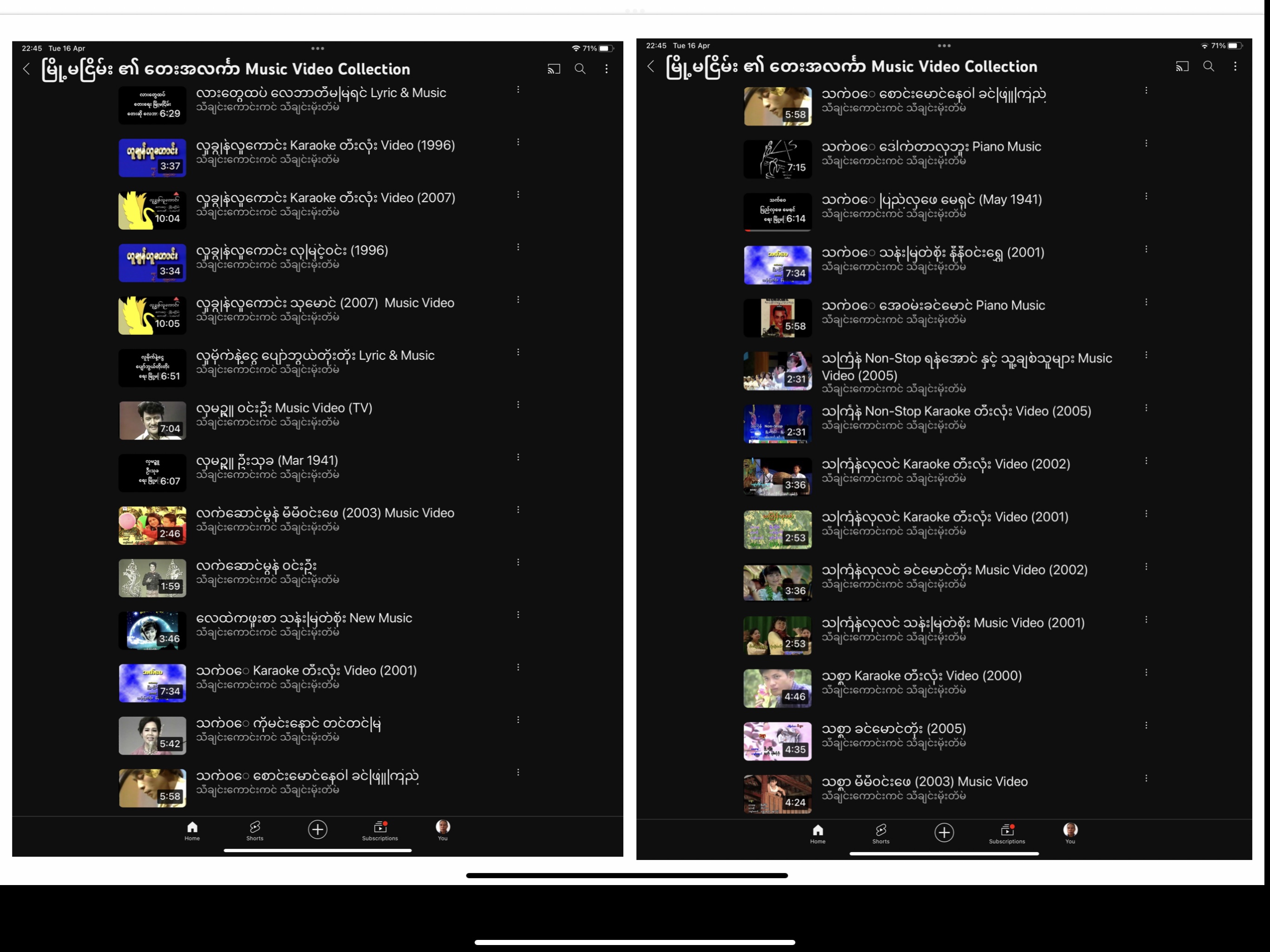The image size is (1270, 952).
Task: Open options menu for the 7:04 Music Video (TV) item
Action: (x=518, y=405)
